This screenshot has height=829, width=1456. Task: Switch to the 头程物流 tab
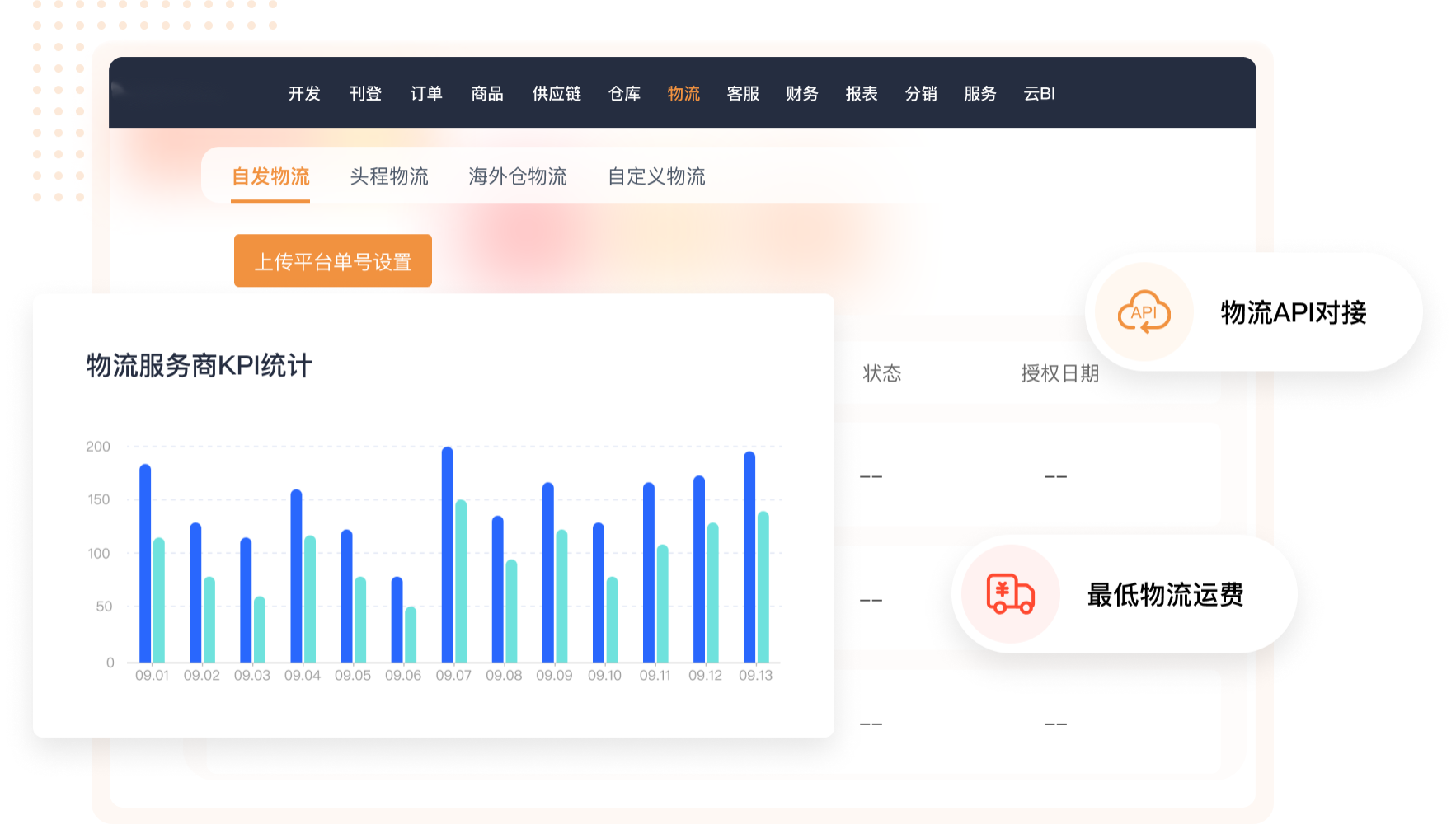point(389,176)
